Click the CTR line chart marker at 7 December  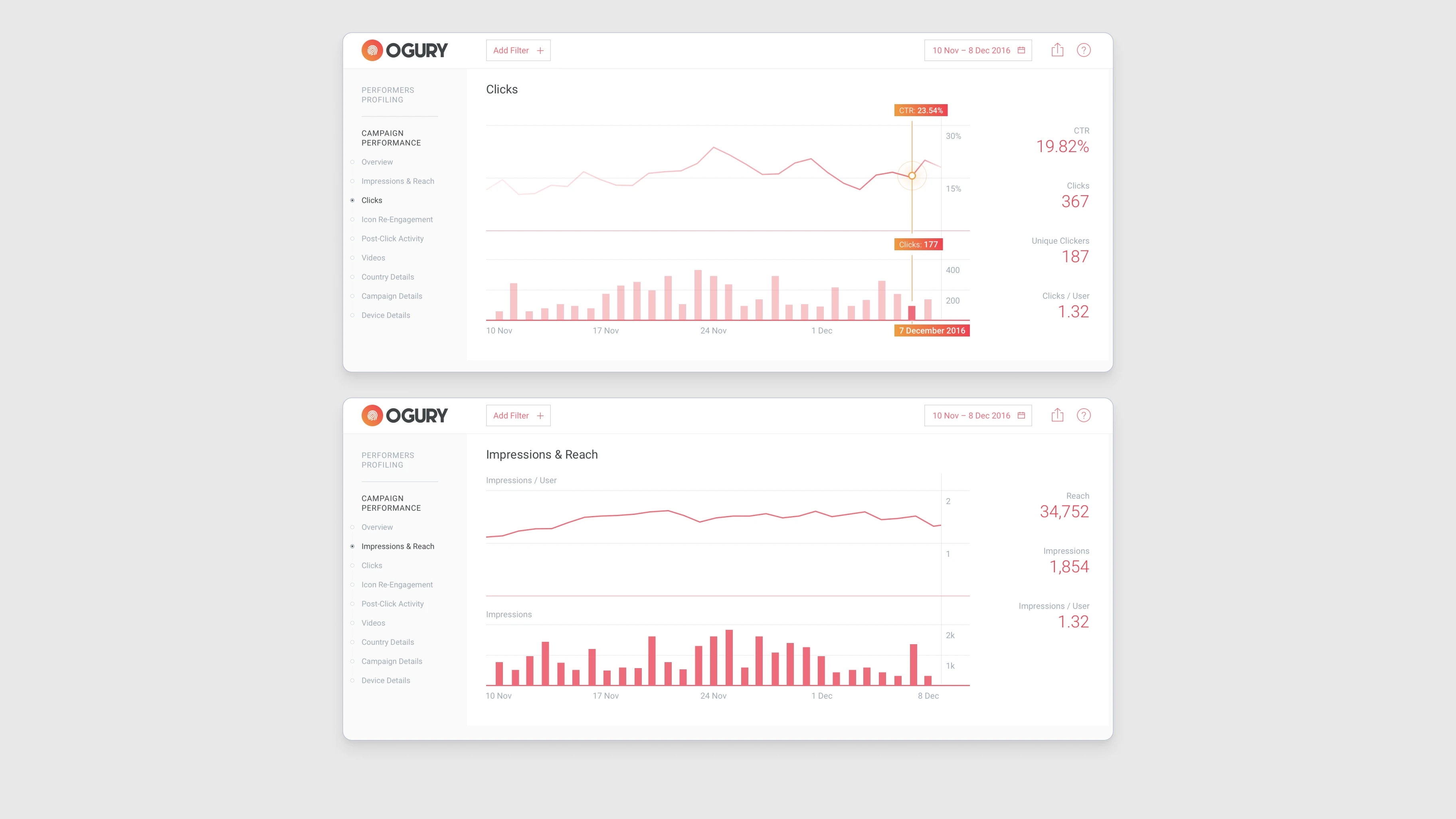(x=912, y=176)
